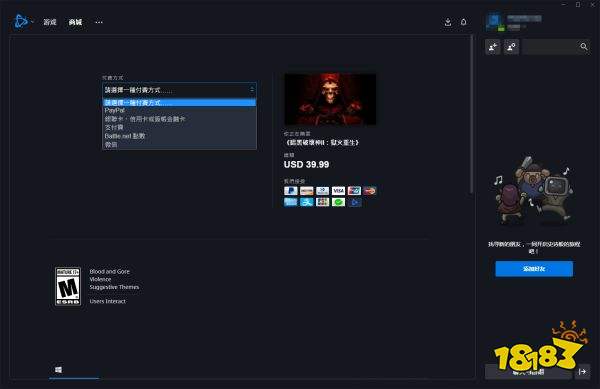The width and height of the screenshot is (600, 389).
Task: Click the Violence descriptor text
Action: (x=100, y=279)
